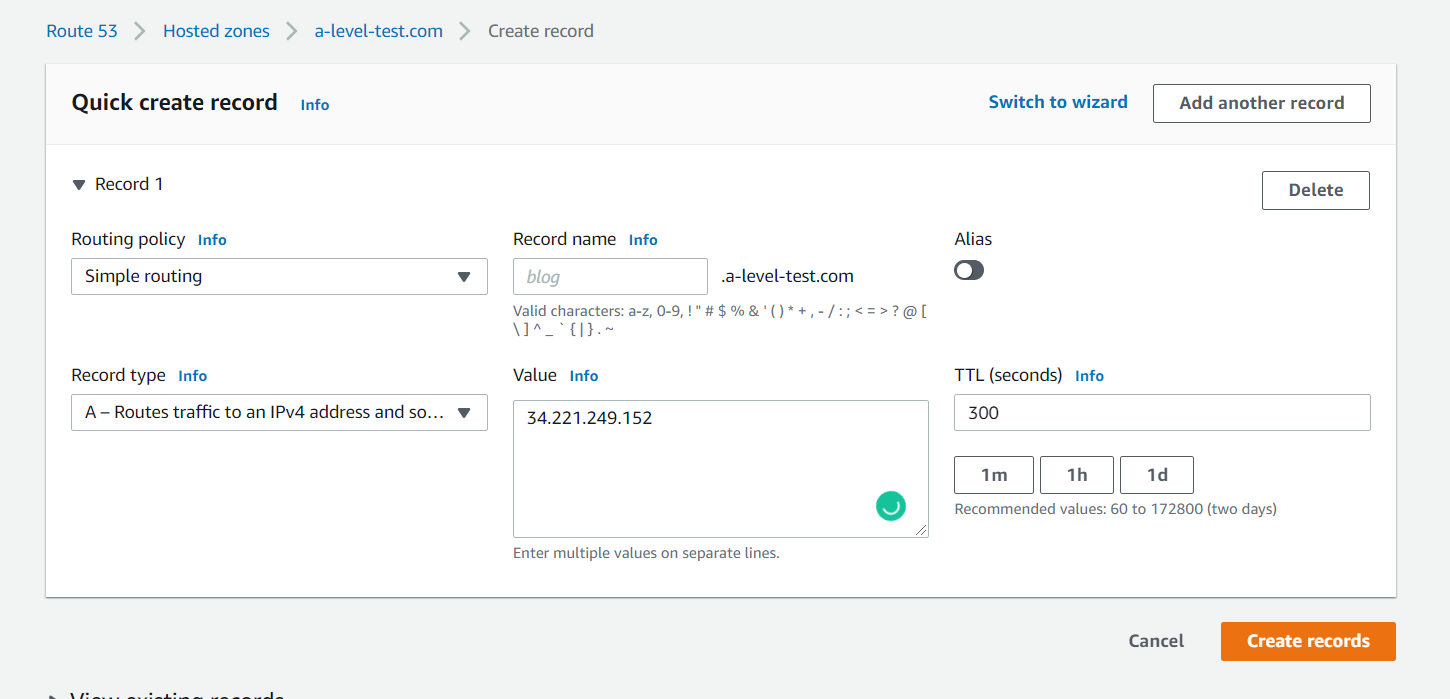The width and height of the screenshot is (1450, 699).
Task: Set TTL to 1m preset
Action: [x=993, y=475]
